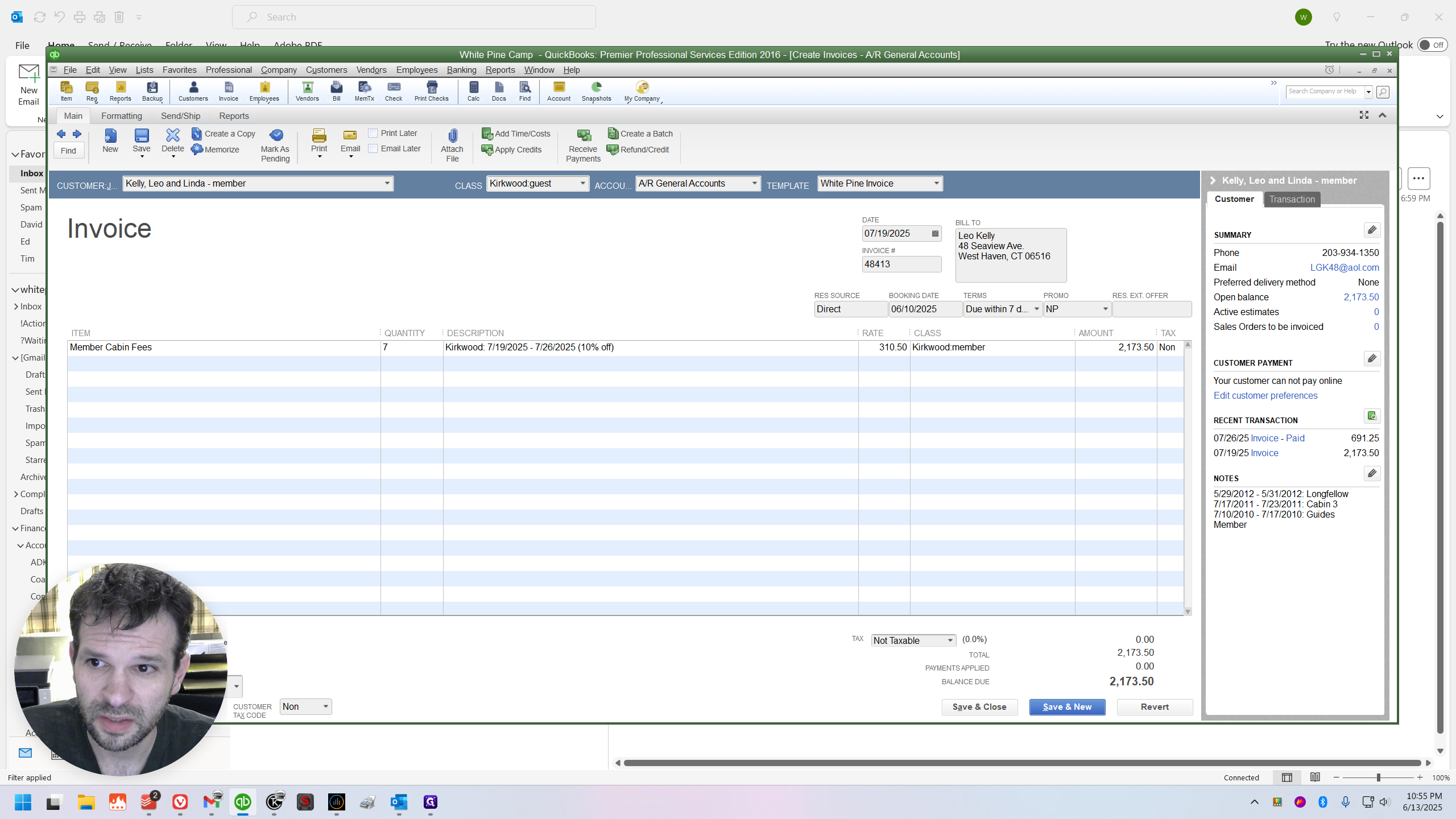Click the New invoice icon

(110, 141)
